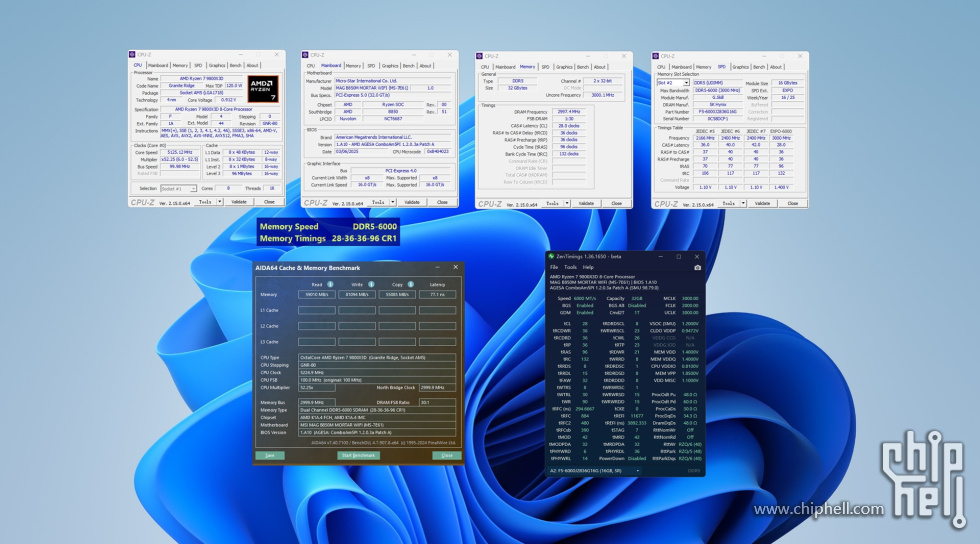Click the CAS# Latency (CL) value in CPU-Z Memory
This screenshot has height=544, width=980.
(569, 126)
